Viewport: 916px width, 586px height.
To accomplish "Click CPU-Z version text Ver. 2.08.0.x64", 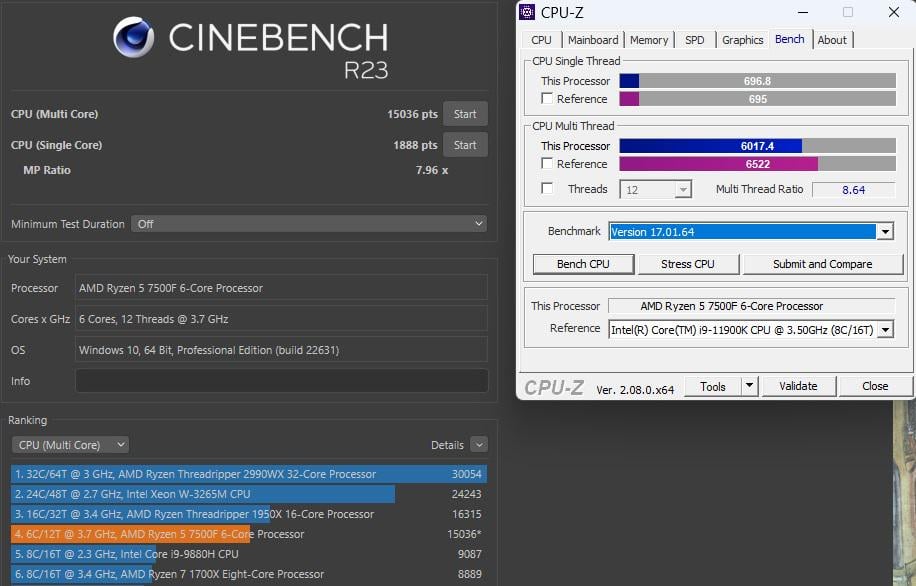I will pos(635,390).
